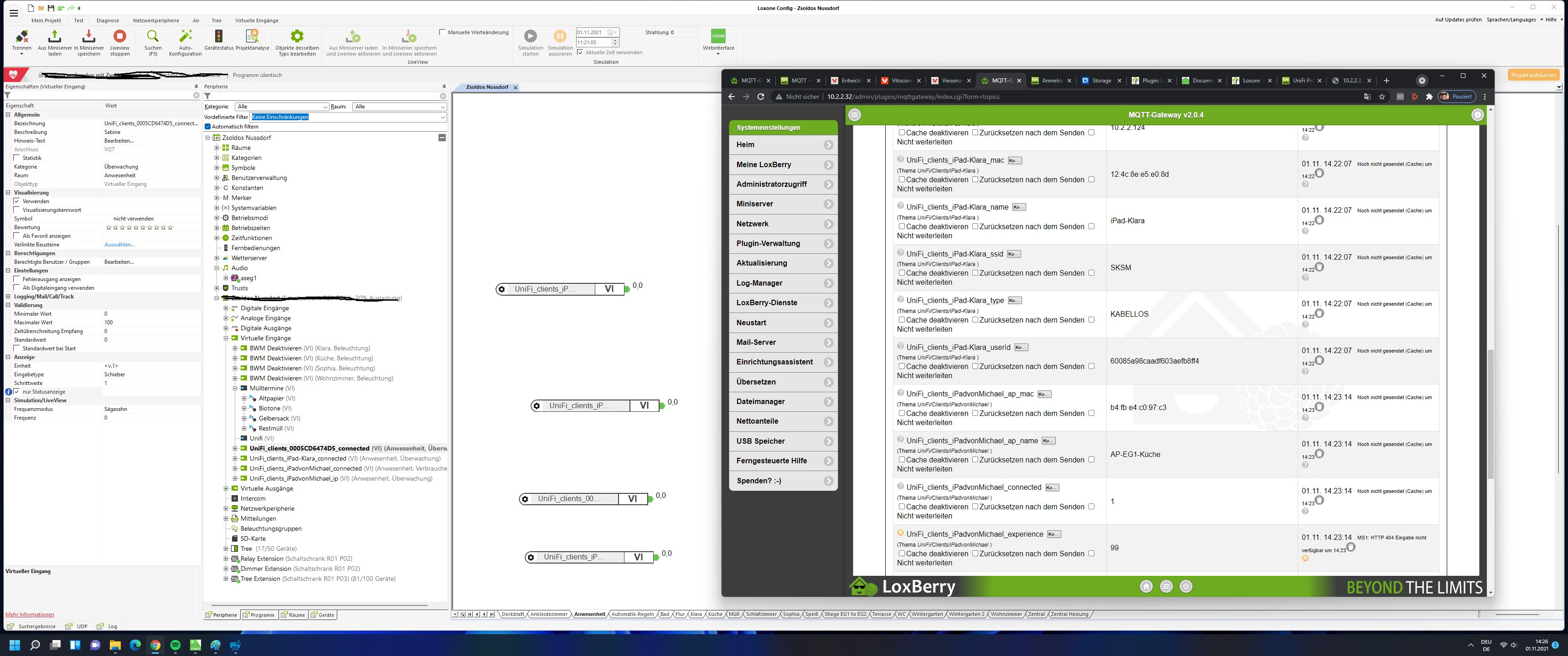1568x656 pixels.
Task: Check Zurücksetzen nach dem Senden for iPad-Klara_ssid
Action: 975,272
